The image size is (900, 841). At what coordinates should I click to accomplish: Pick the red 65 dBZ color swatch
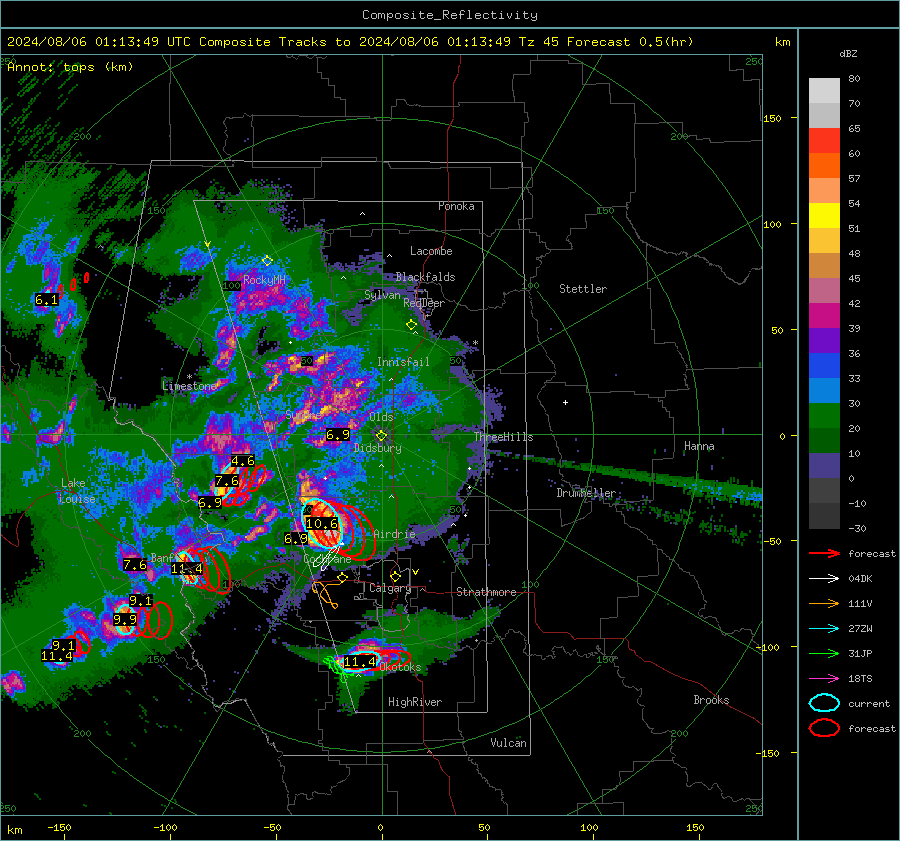pyautogui.click(x=824, y=140)
